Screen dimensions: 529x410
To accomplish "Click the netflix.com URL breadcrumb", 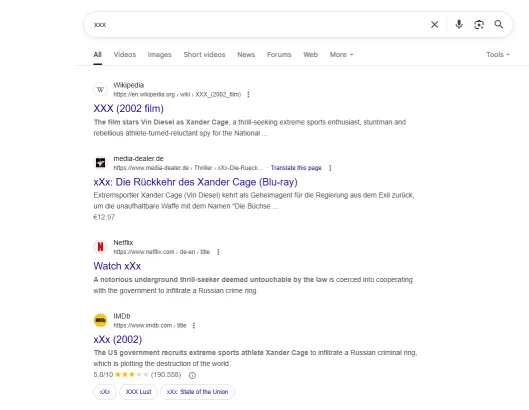I will pyautogui.click(x=162, y=252).
